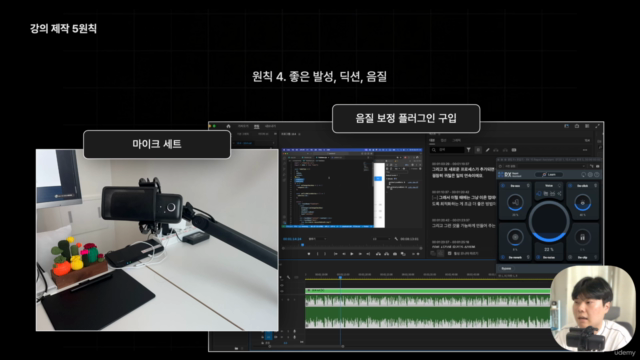Screen dimensions: 640x360
Task: Click the Export Frame camera icon
Action: coord(395,254)
